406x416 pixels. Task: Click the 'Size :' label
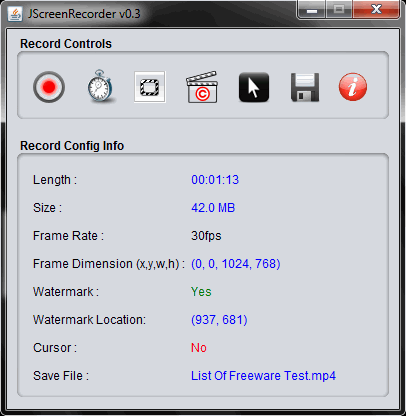(x=47, y=208)
